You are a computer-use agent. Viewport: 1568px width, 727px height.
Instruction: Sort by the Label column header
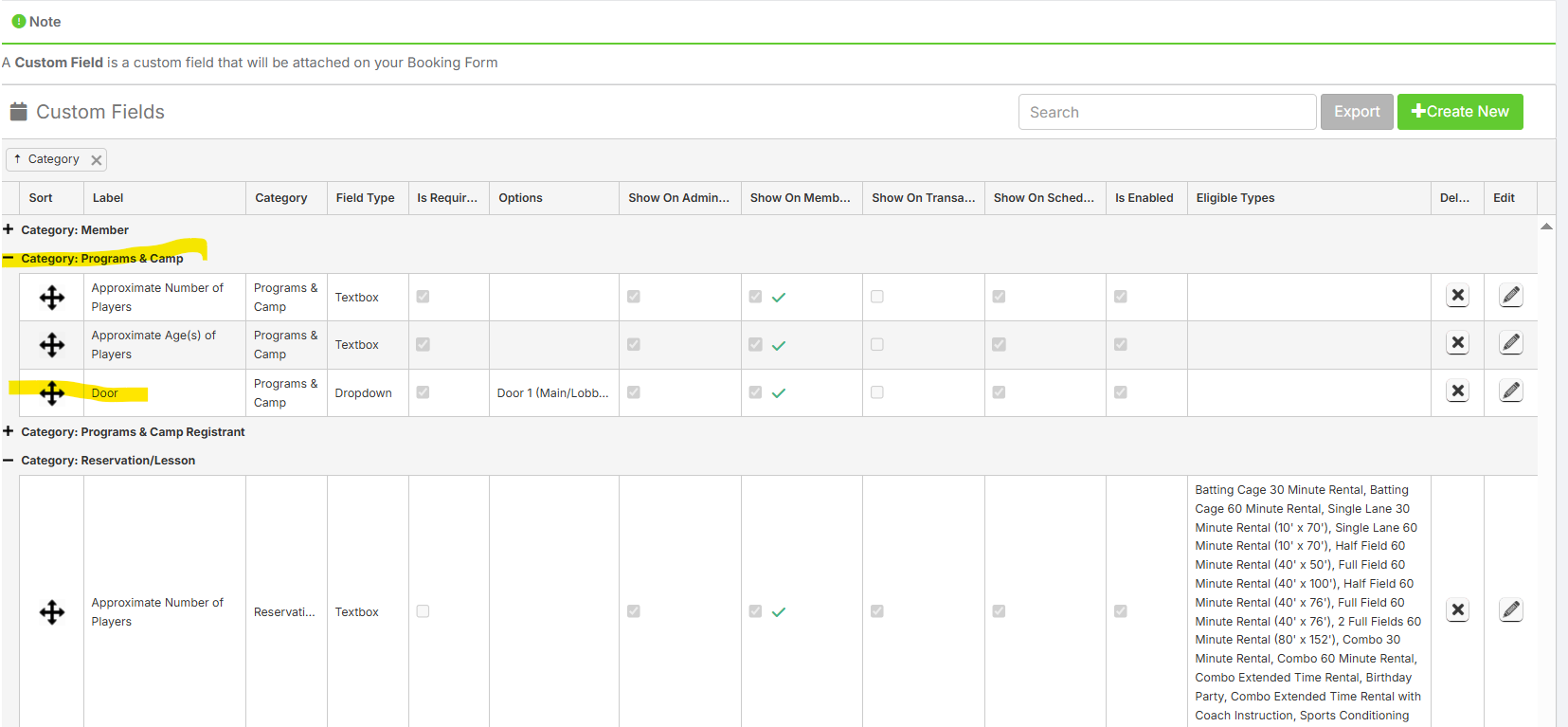[108, 198]
